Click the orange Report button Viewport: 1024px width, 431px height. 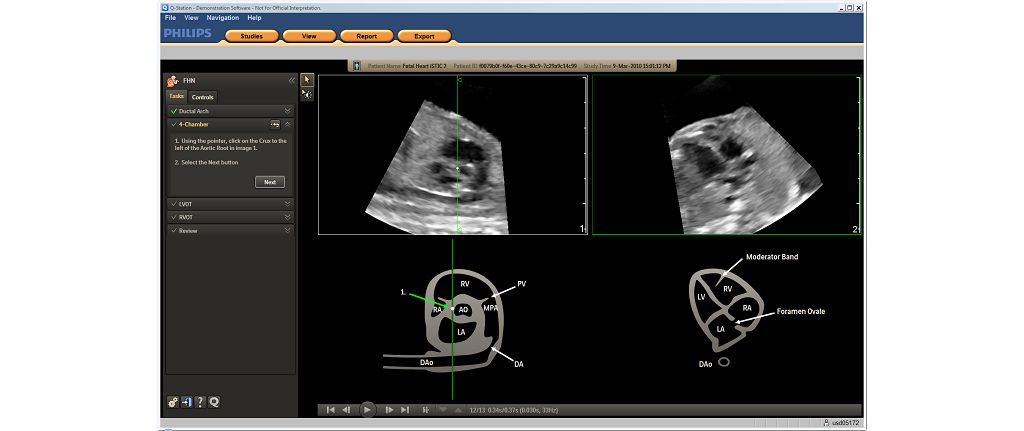[366, 37]
